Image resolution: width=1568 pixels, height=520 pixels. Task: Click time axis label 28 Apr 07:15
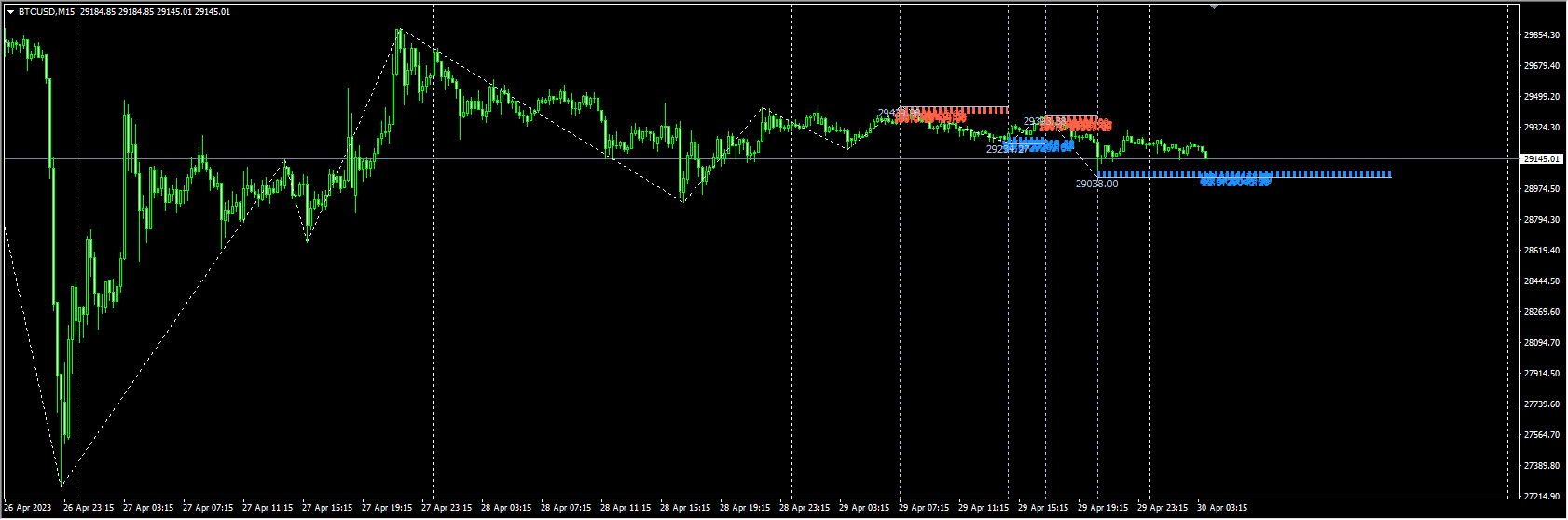tap(566, 509)
